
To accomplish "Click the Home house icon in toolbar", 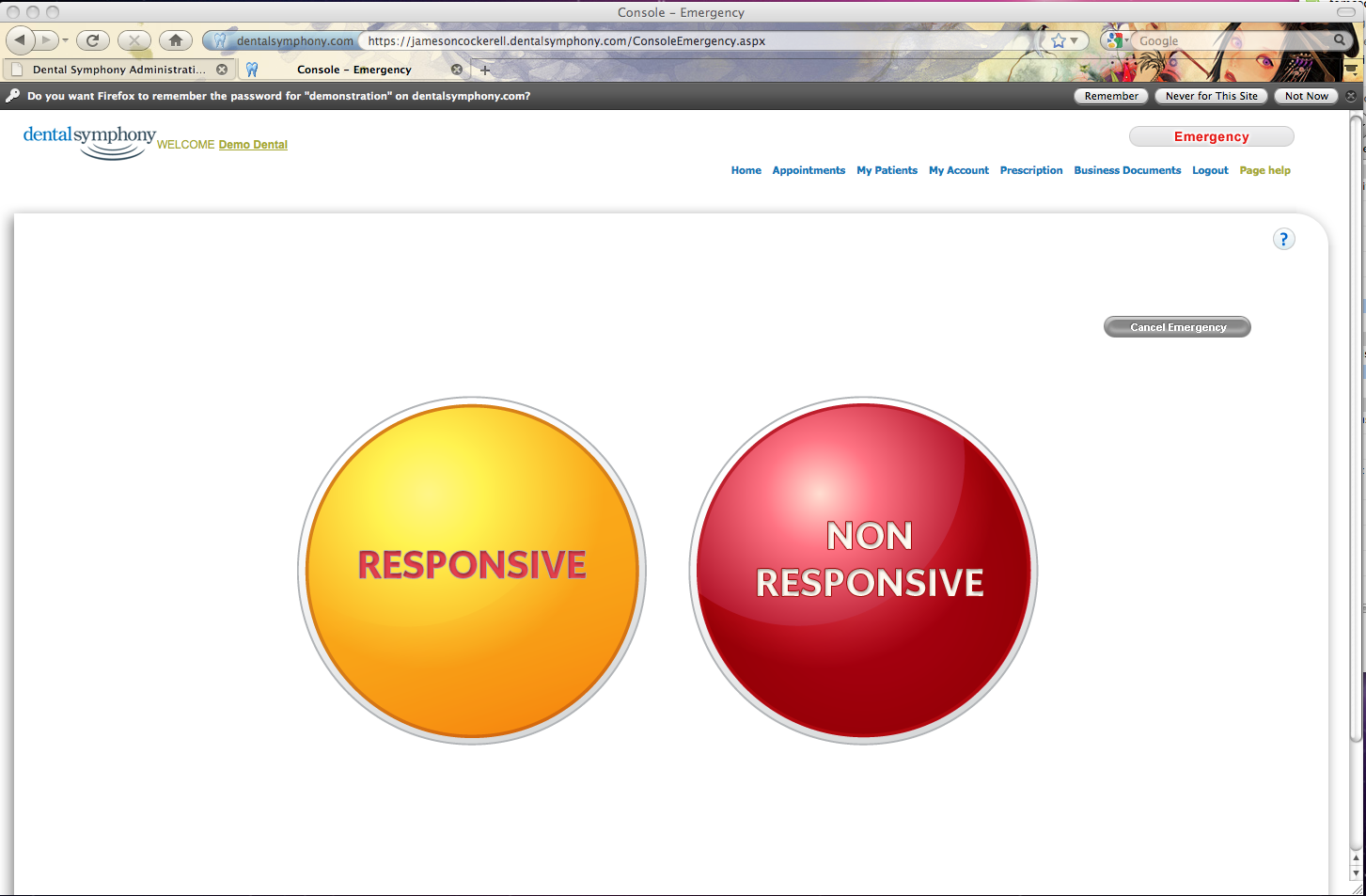I will [176, 40].
